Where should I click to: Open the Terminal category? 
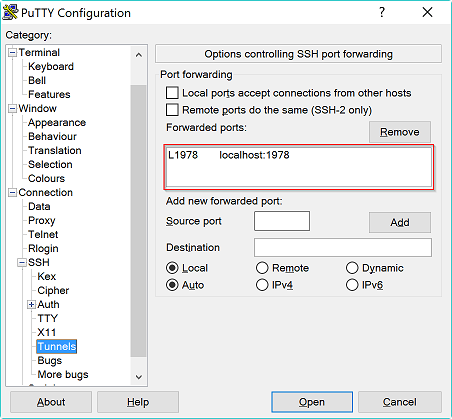pos(39,52)
